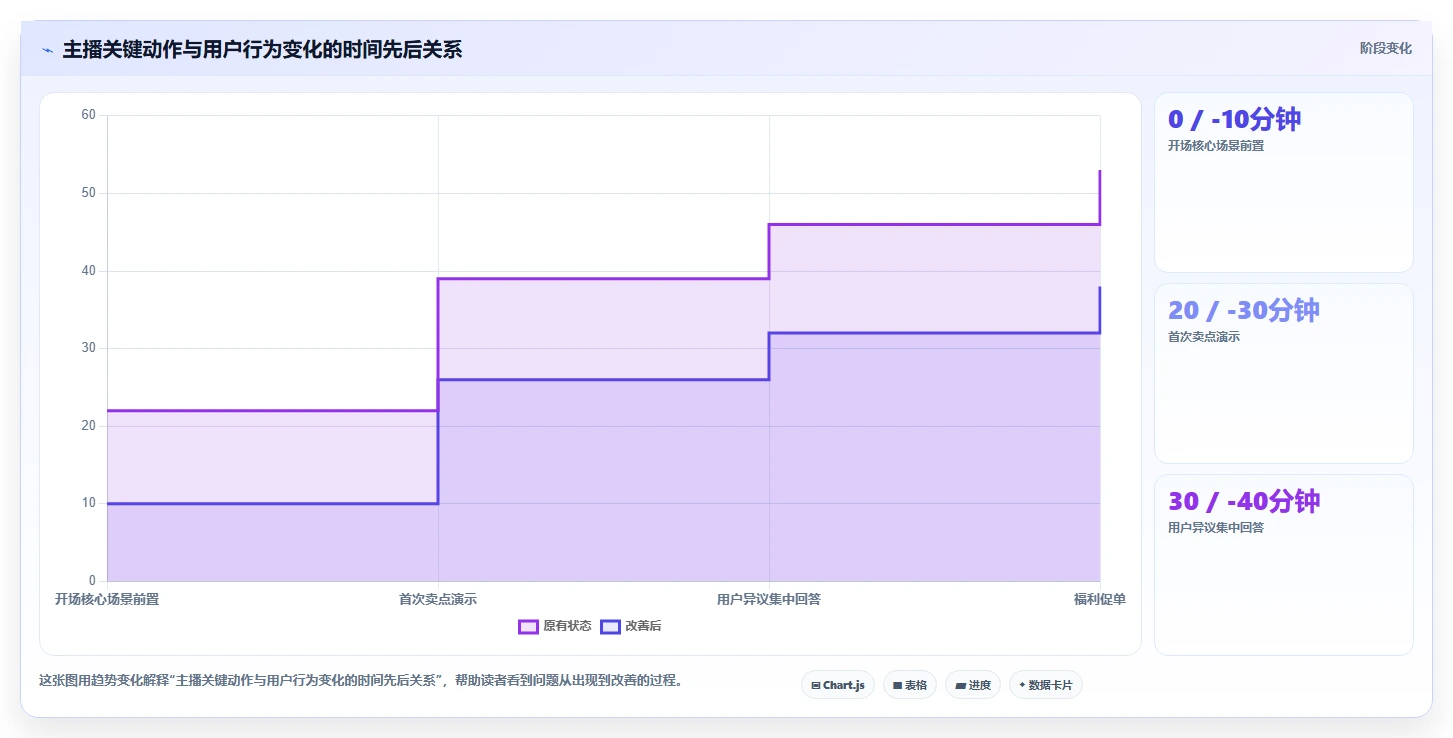Click the card subtitle 开场核心场景前置
Image resolution: width=1453 pixels, height=738 pixels.
click(1216, 146)
